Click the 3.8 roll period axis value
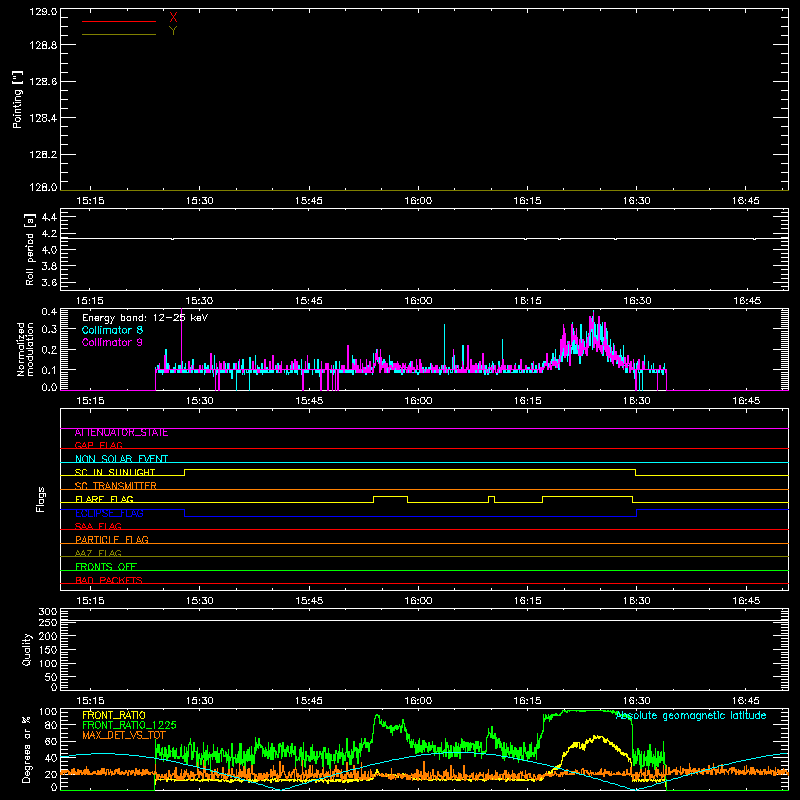The image size is (800, 800). pos(49,266)
